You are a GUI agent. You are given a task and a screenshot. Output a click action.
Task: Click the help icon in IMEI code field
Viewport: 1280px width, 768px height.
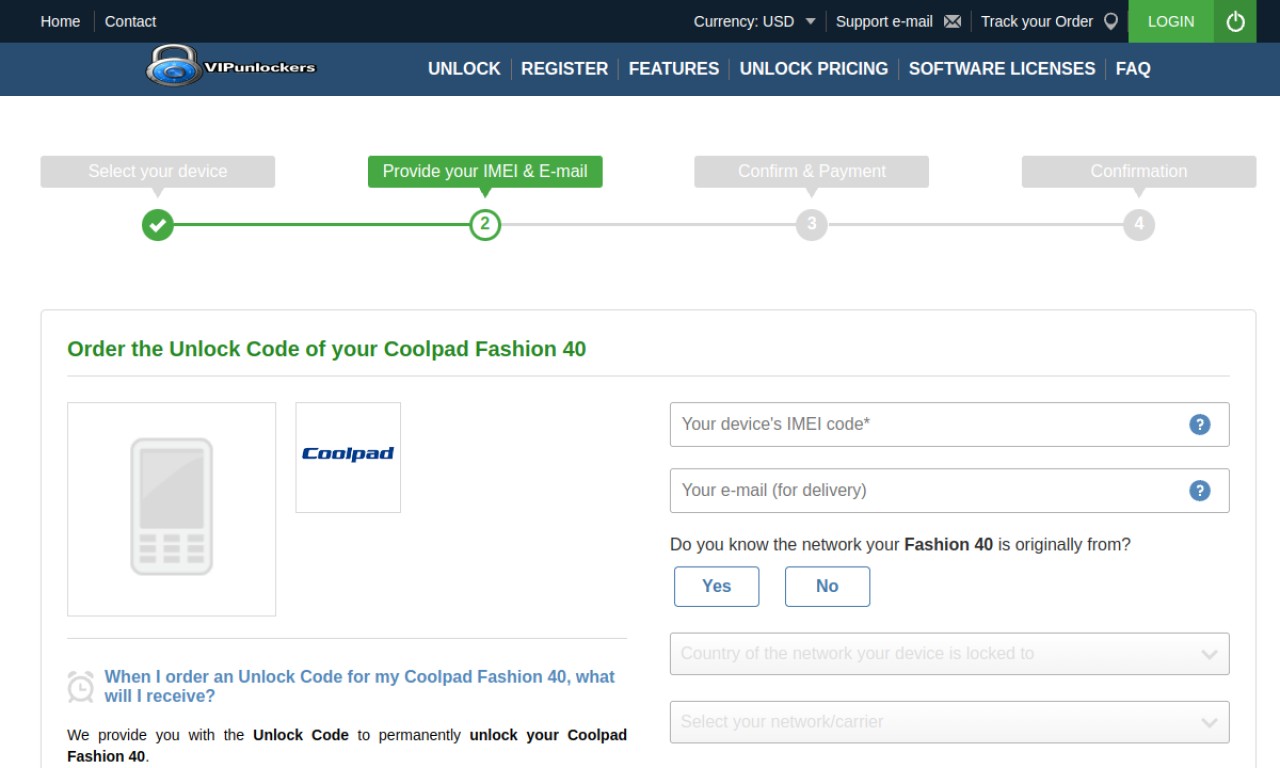[1200, 424]
